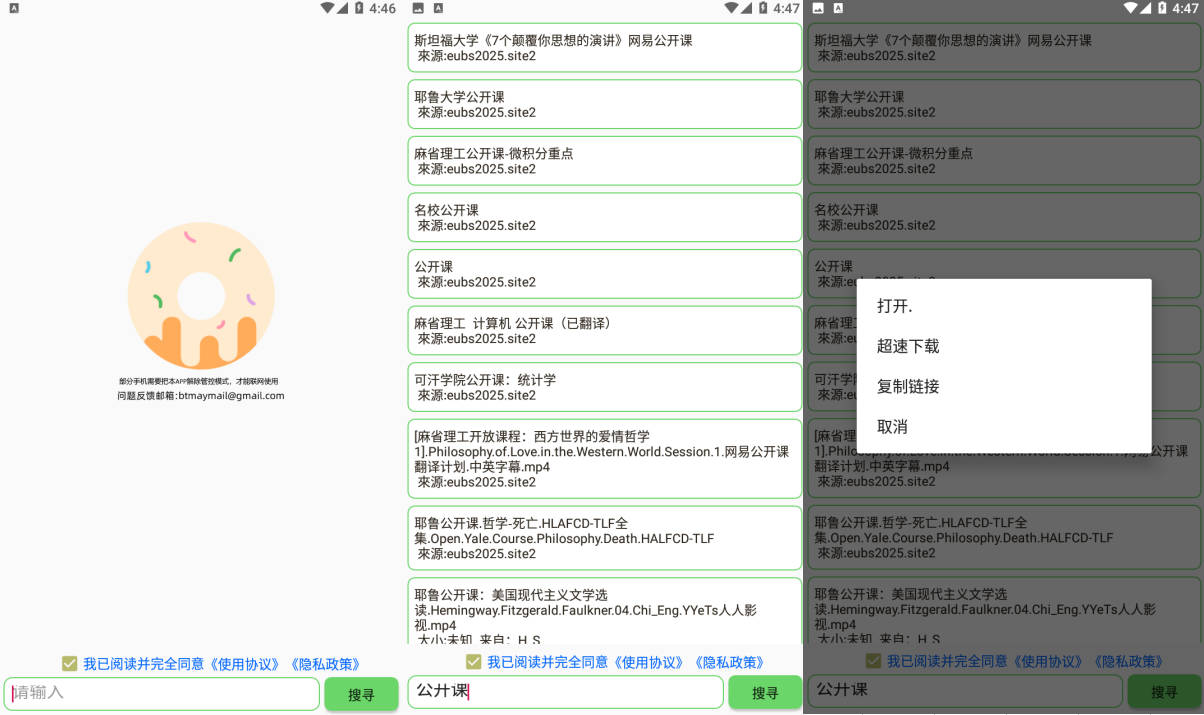Toggle the agreement checkbox on the bright results screen
Image resolution: width=1204 pixels, height=715 pixels.
coord(473,663)
